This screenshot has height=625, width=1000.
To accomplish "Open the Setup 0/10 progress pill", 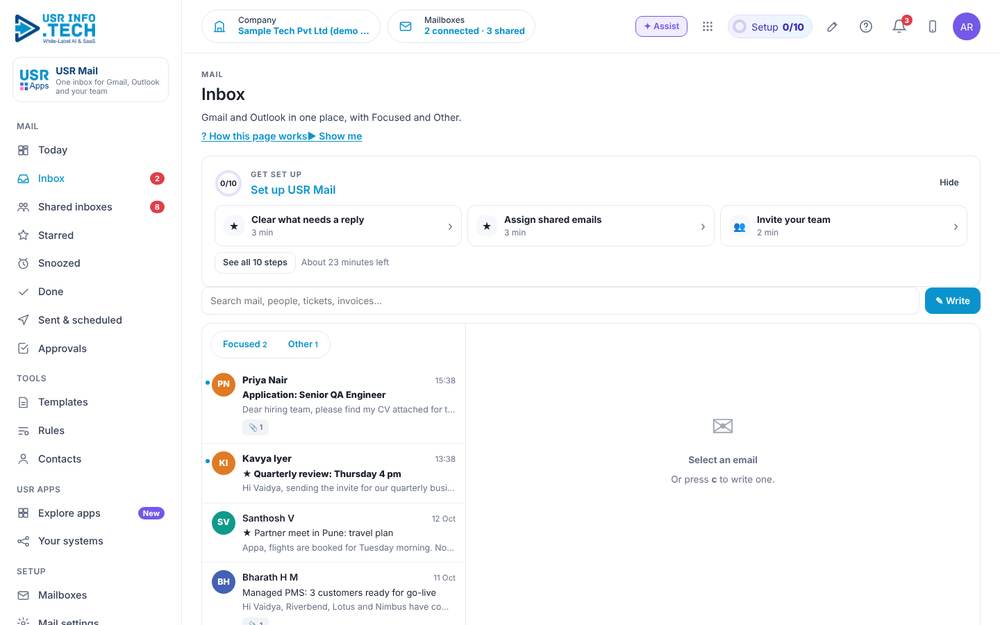I will coord(770,27).
